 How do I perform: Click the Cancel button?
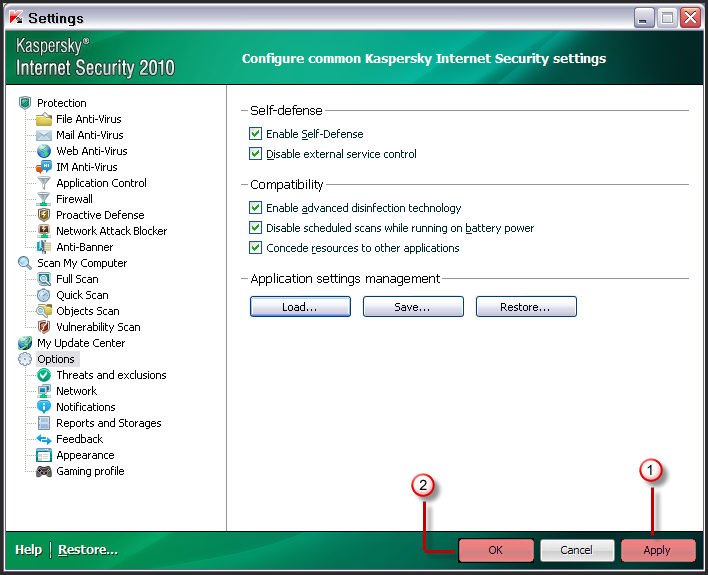(x=577, y=550)
